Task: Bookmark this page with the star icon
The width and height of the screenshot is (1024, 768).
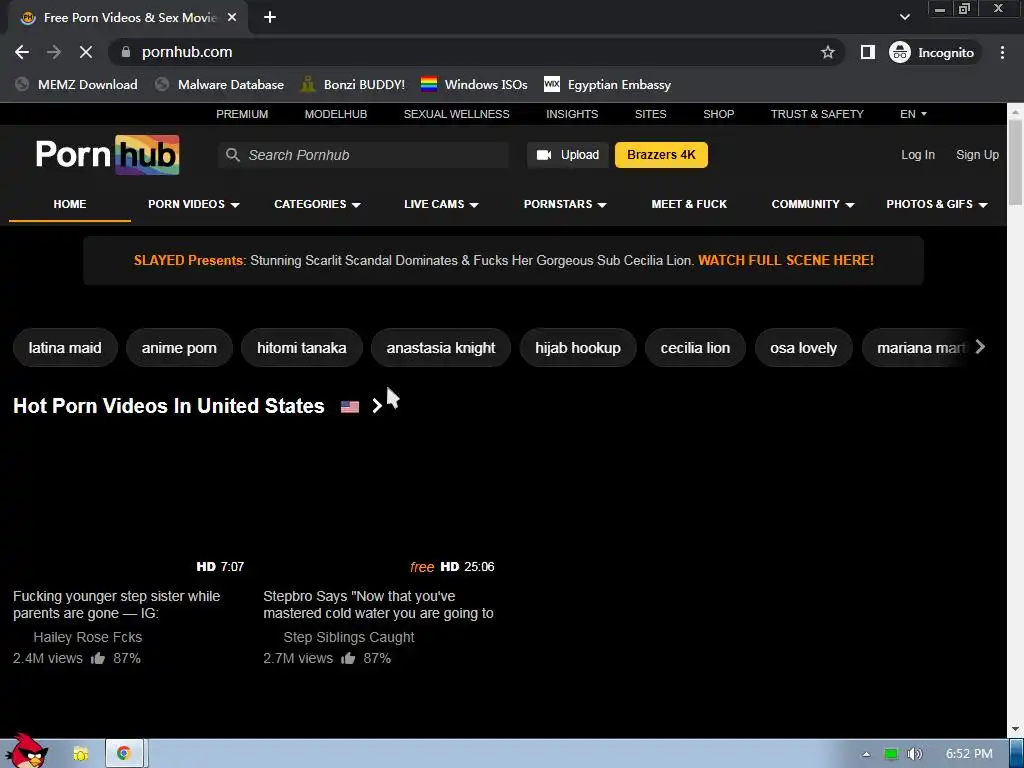Action: pos(827,52)
